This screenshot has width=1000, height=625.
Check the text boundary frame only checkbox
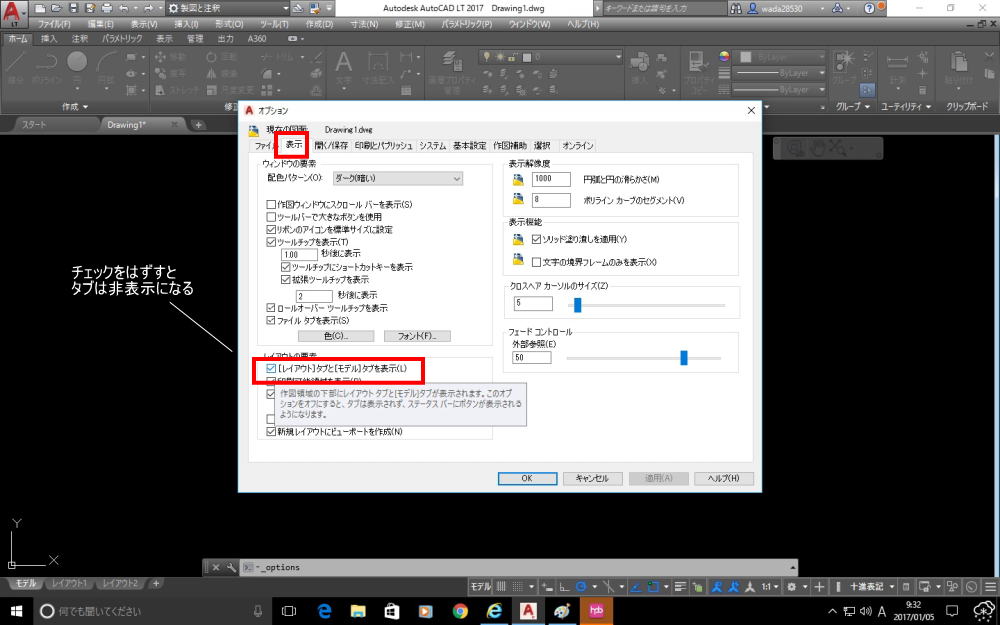(536, 262)
